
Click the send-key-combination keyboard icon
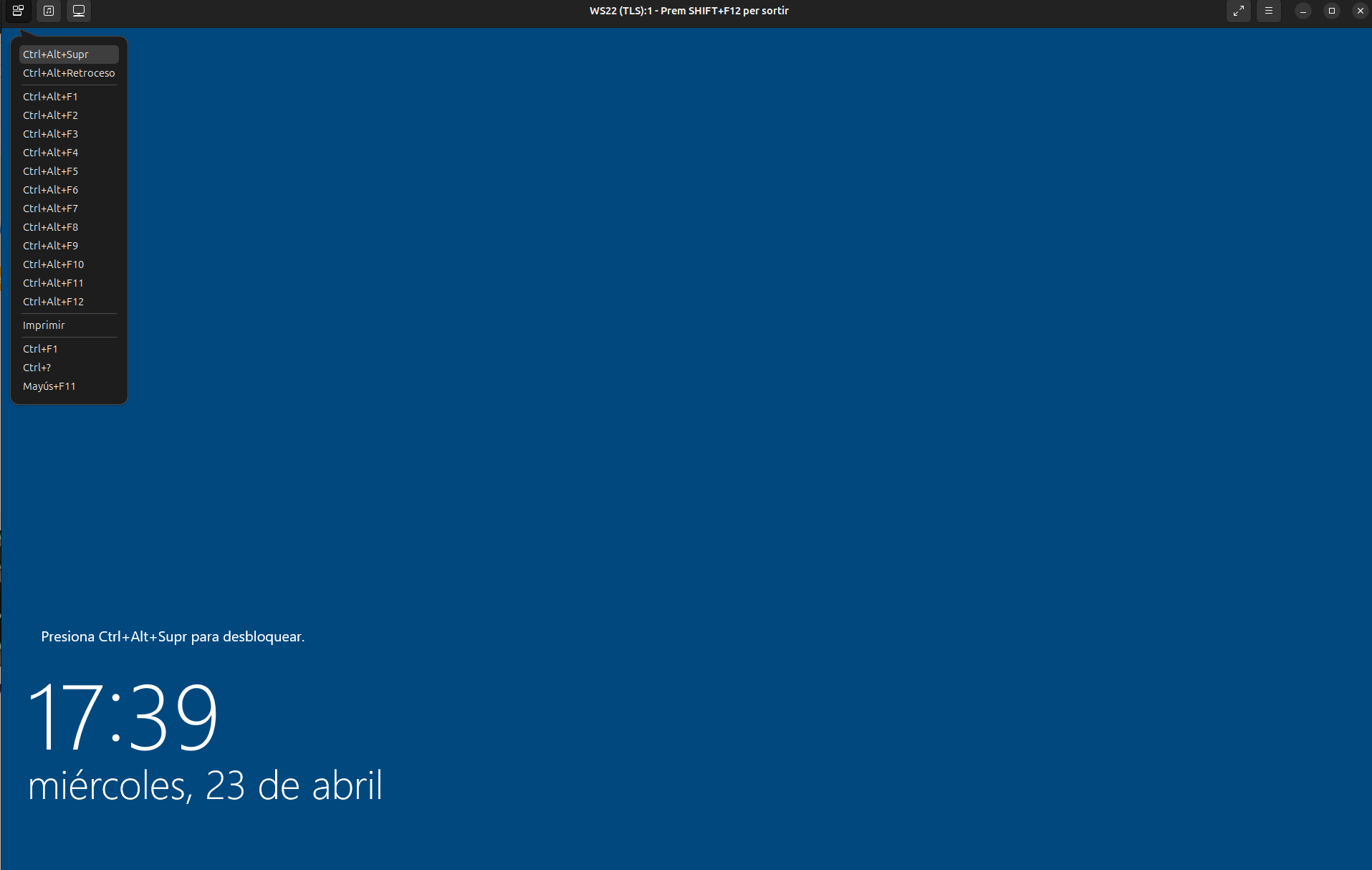click(18, 11)
